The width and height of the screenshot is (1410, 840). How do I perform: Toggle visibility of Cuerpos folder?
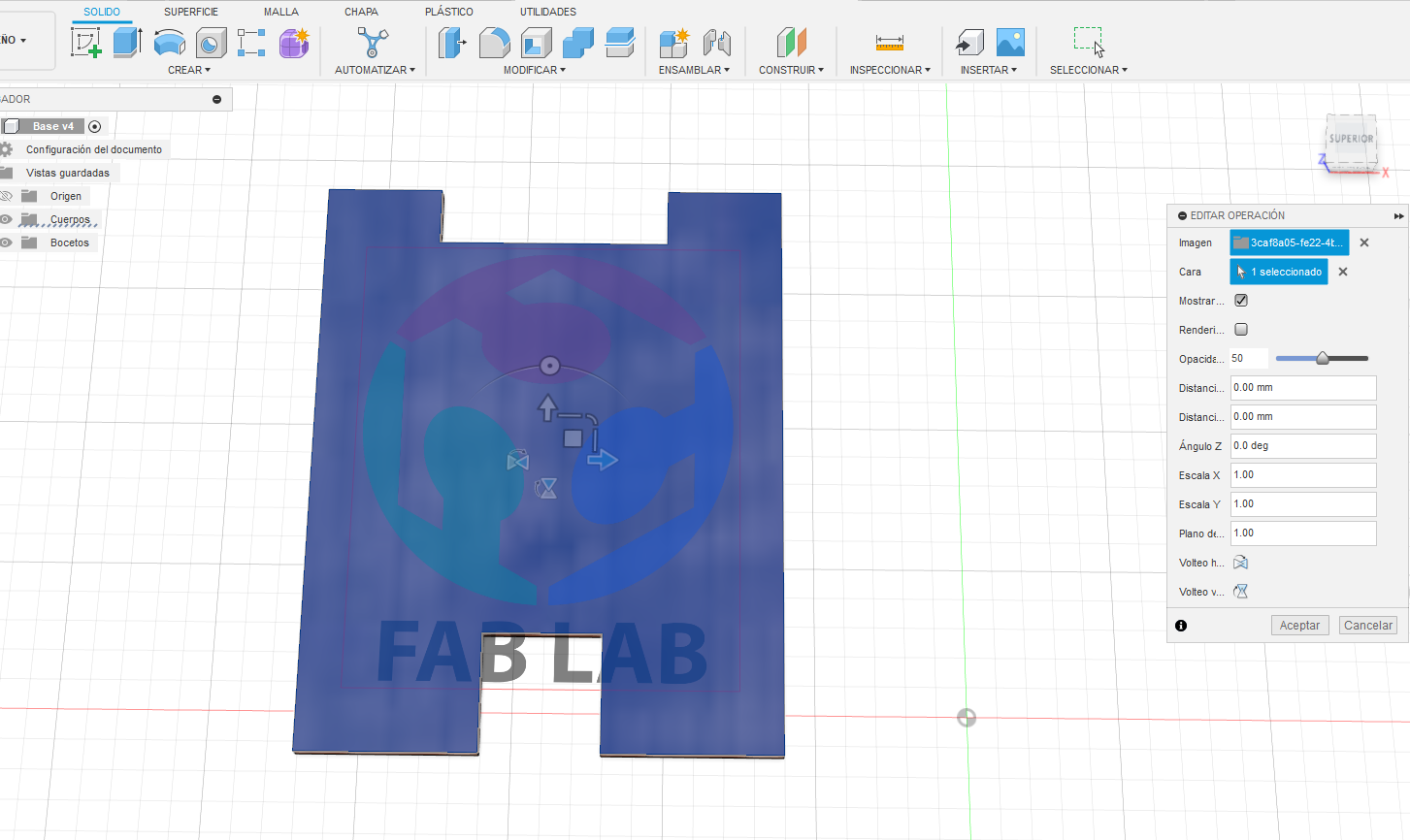[6, 219]
